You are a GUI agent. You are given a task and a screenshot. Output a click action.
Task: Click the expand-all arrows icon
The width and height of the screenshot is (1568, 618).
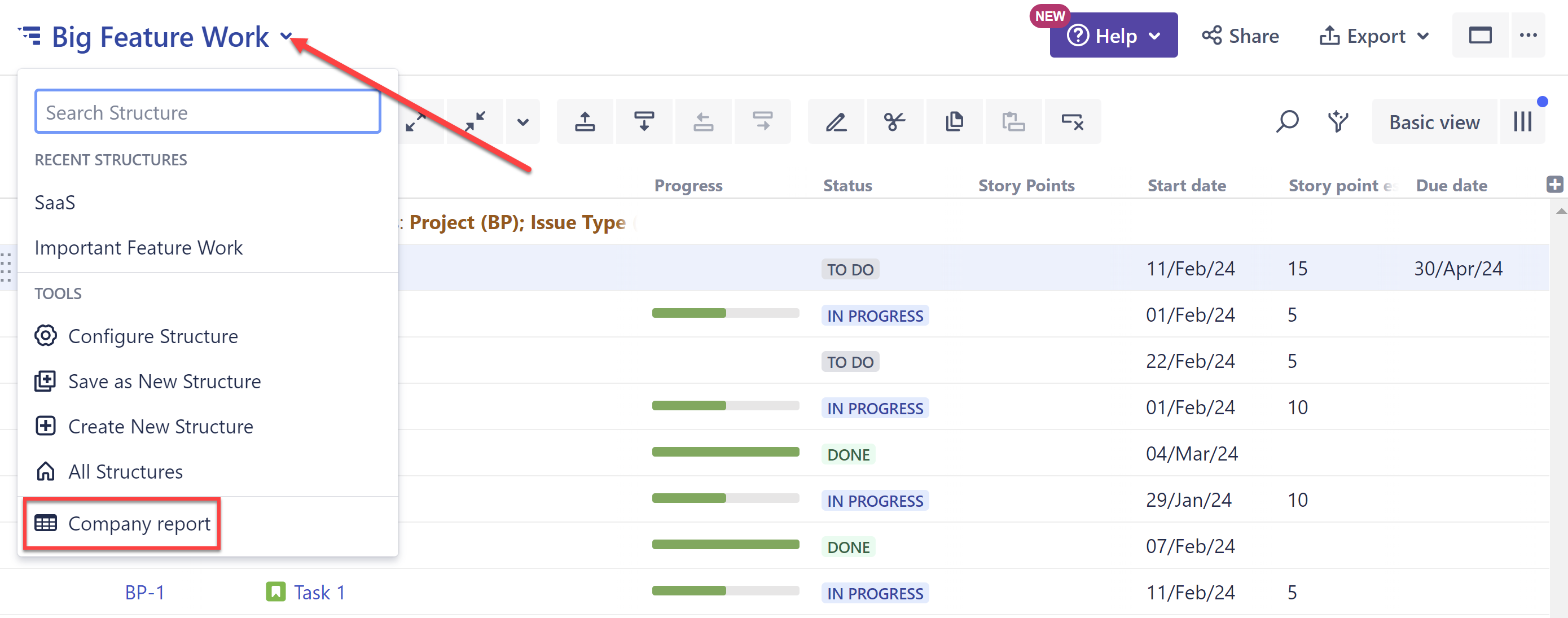tap(416, 121)
